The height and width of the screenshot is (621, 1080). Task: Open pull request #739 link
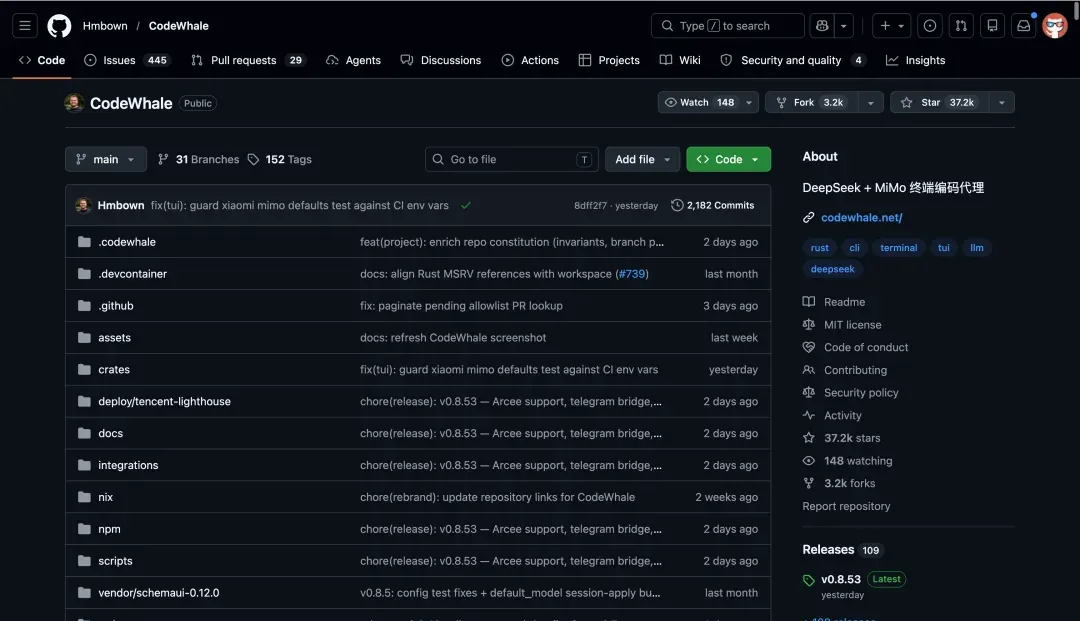coord(632,274)
